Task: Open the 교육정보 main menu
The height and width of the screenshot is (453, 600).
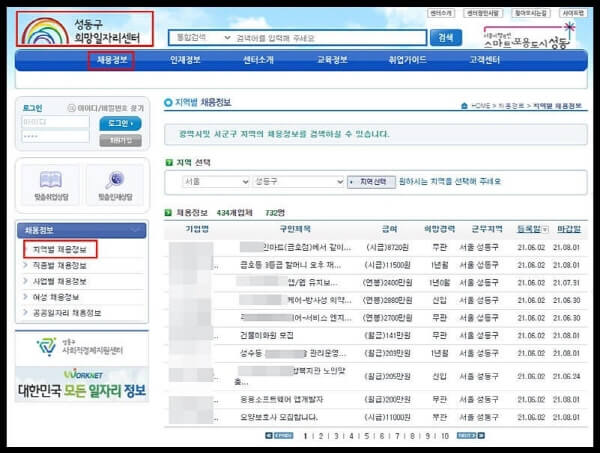Action: point(332,60)
